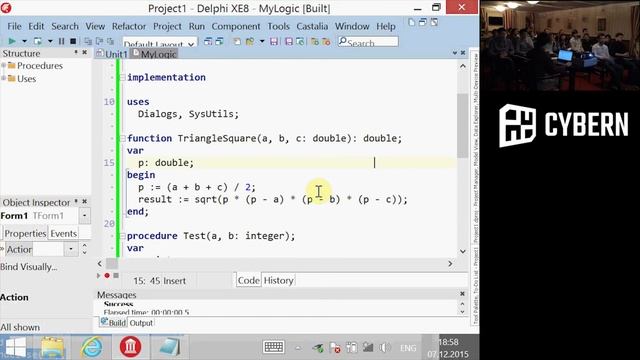Open the Castalia menu
The image size is (640, 360).
(312, 26)
